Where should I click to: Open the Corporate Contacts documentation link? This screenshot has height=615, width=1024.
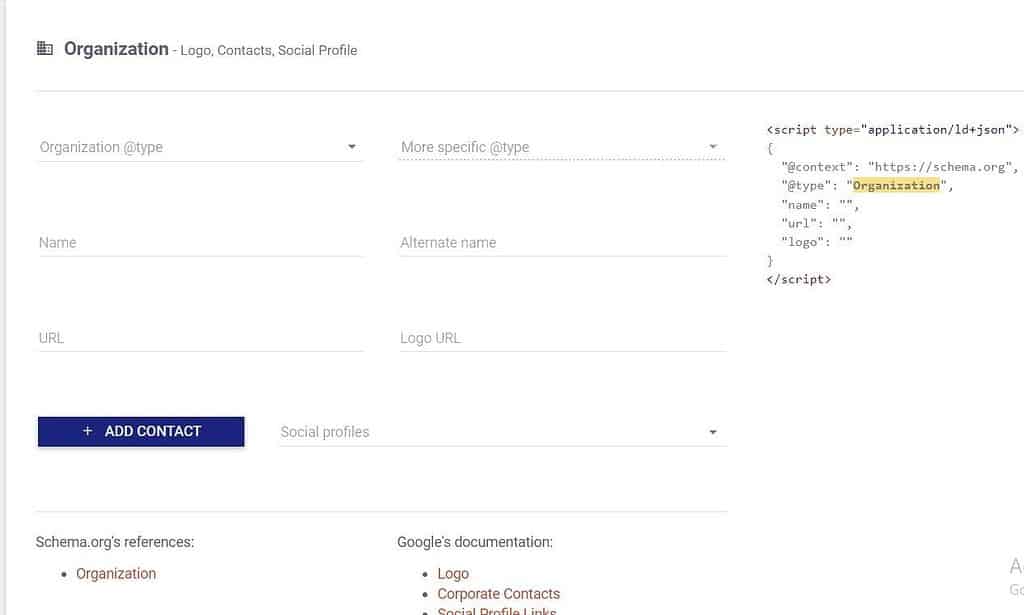click(498, 593)
